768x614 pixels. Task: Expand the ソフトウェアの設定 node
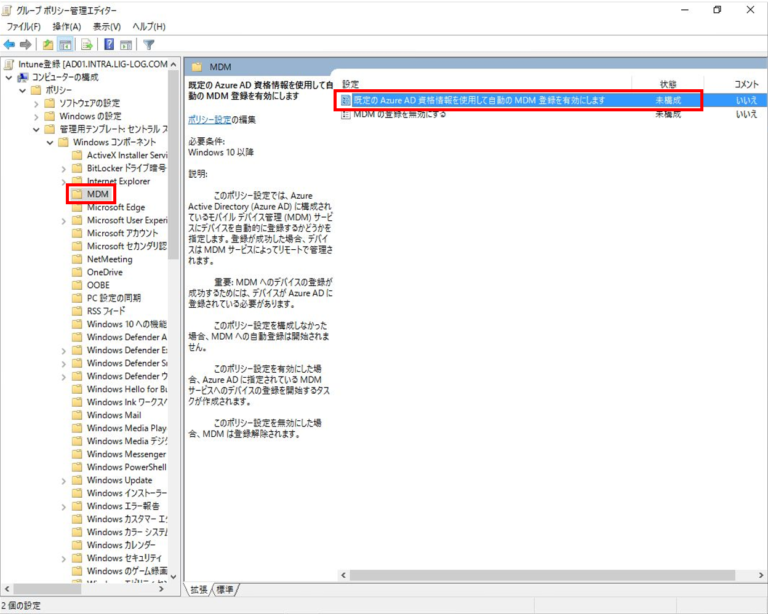click(x=36, y=103)
